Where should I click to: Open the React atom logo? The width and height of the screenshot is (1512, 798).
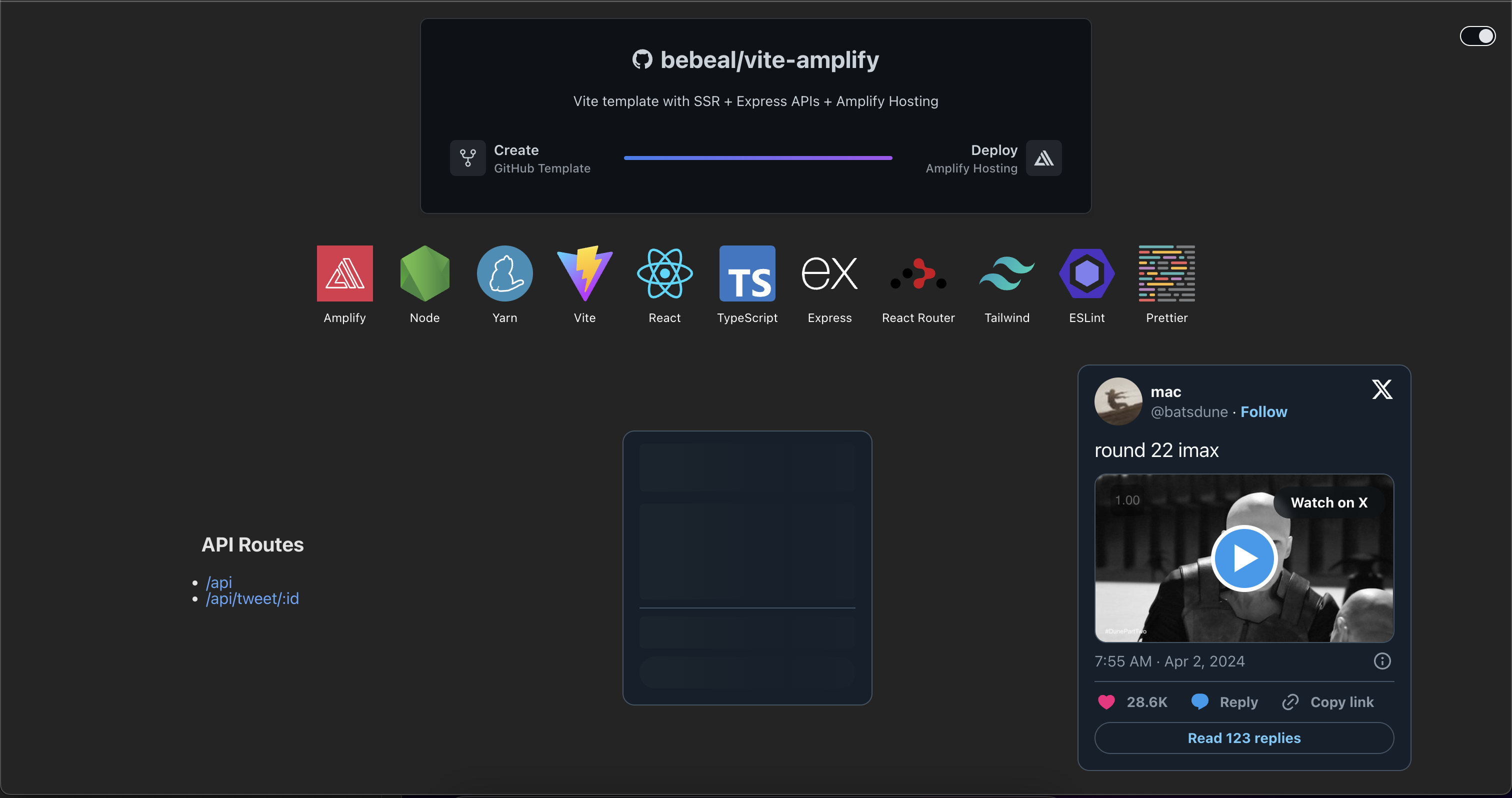(x=664, y=273)
